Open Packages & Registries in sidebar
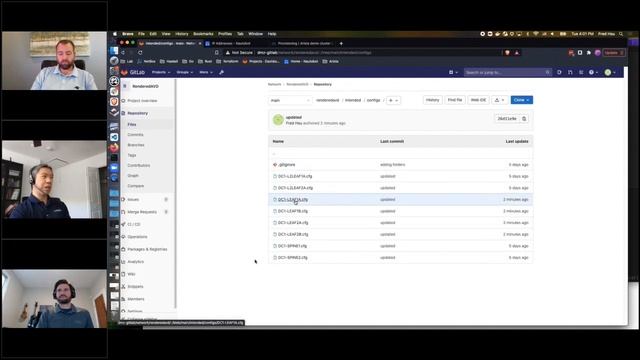The width and height of the screenshot is (640, 360). (147, 249)
